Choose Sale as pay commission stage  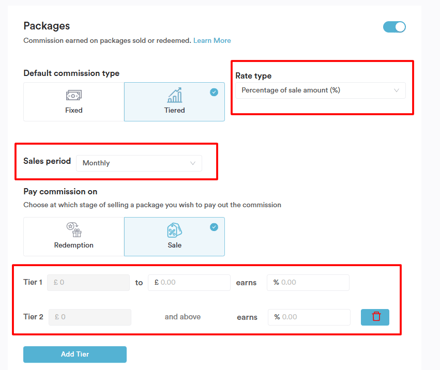tap(174, 237)
